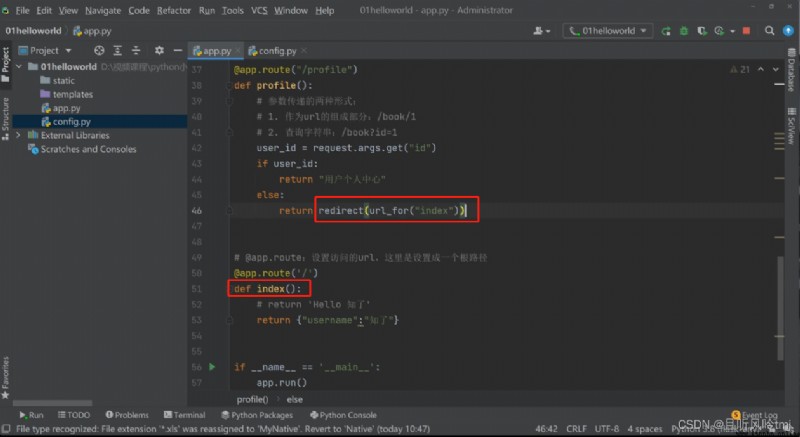Click the 4 spaces indent setting
Viewport: 800px width, 437px height.
(645, 429)
